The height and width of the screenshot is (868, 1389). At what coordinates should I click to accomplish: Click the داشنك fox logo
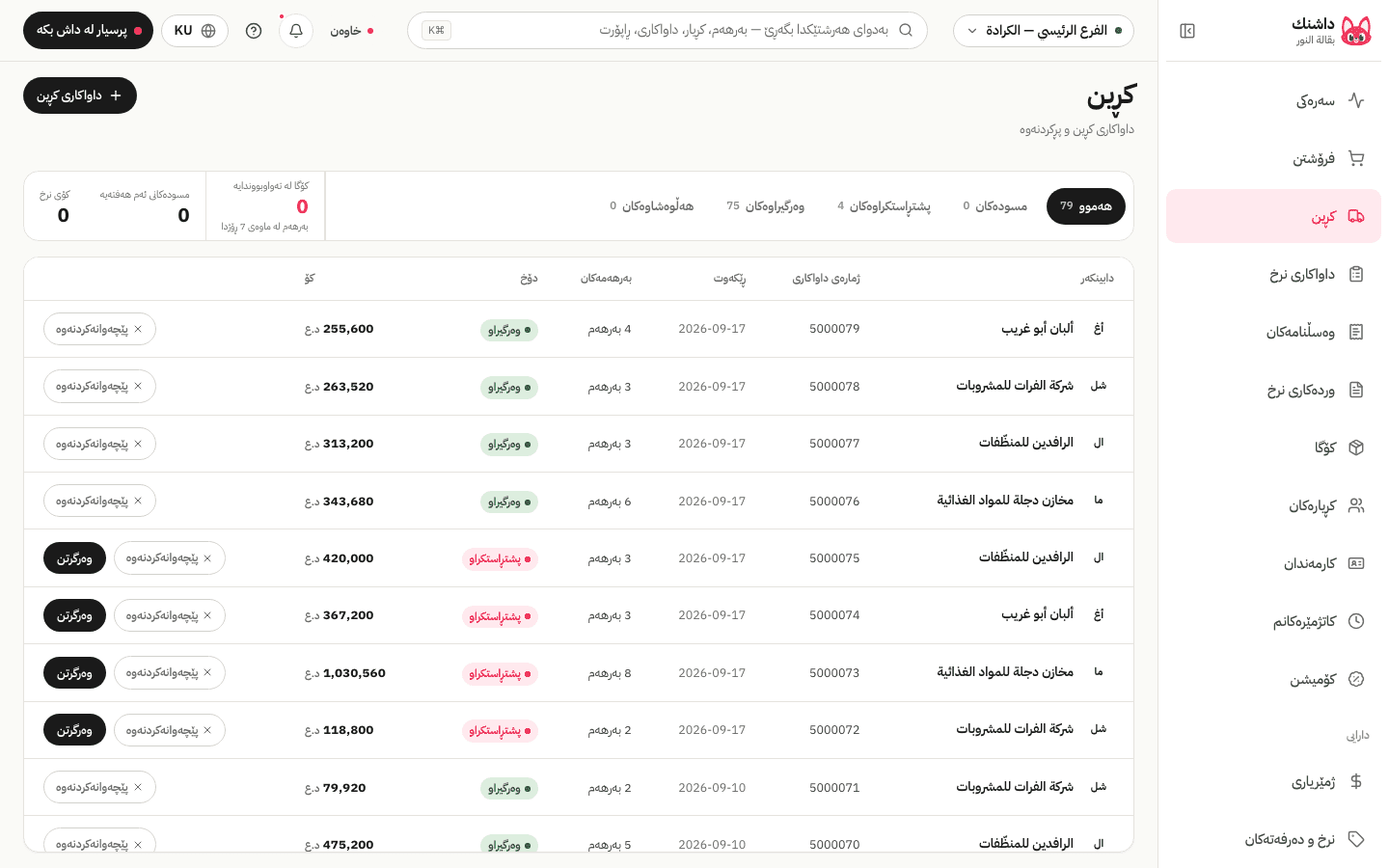1356,31
